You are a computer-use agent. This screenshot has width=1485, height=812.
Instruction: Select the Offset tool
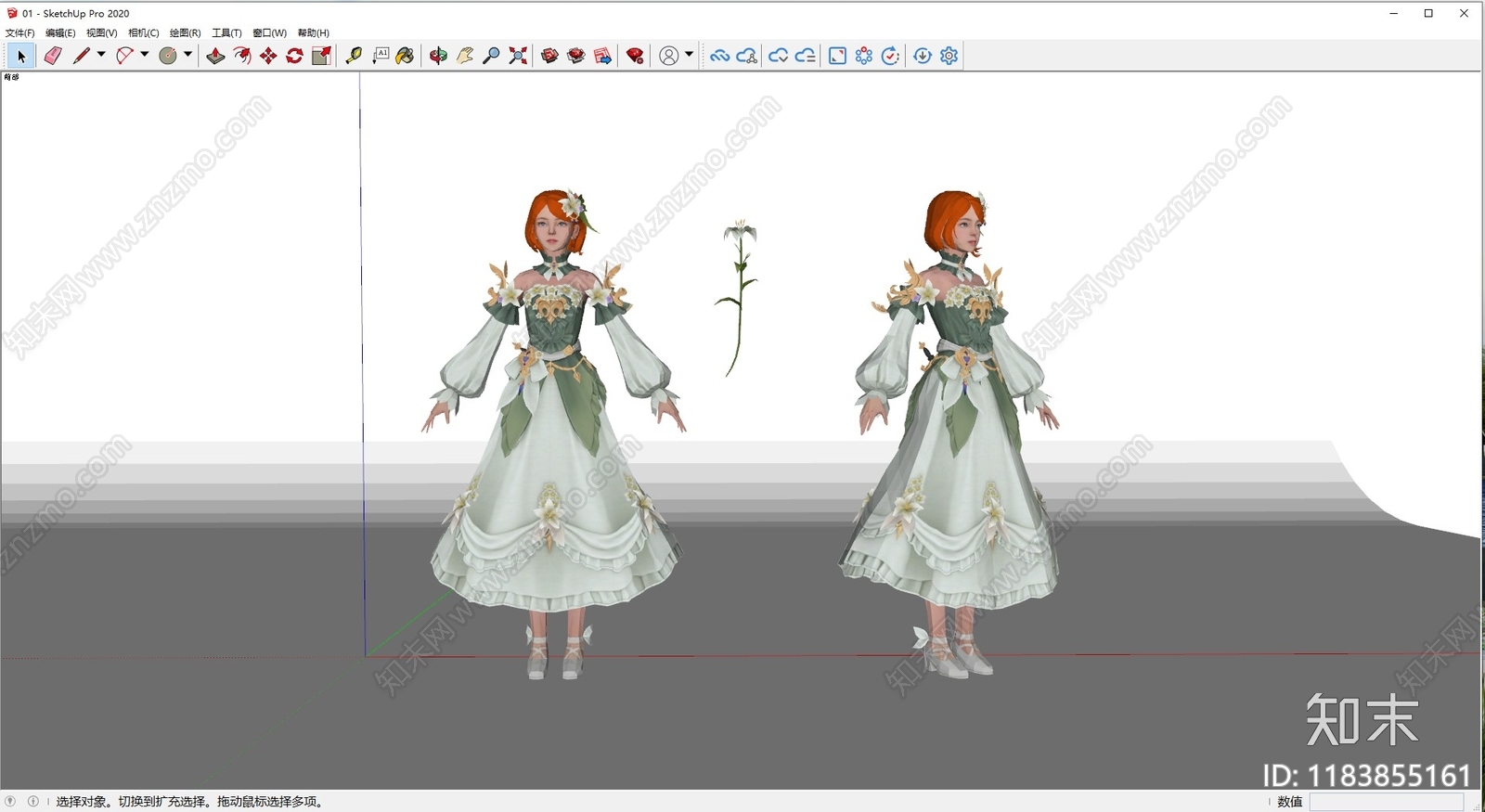pos(242,56)
